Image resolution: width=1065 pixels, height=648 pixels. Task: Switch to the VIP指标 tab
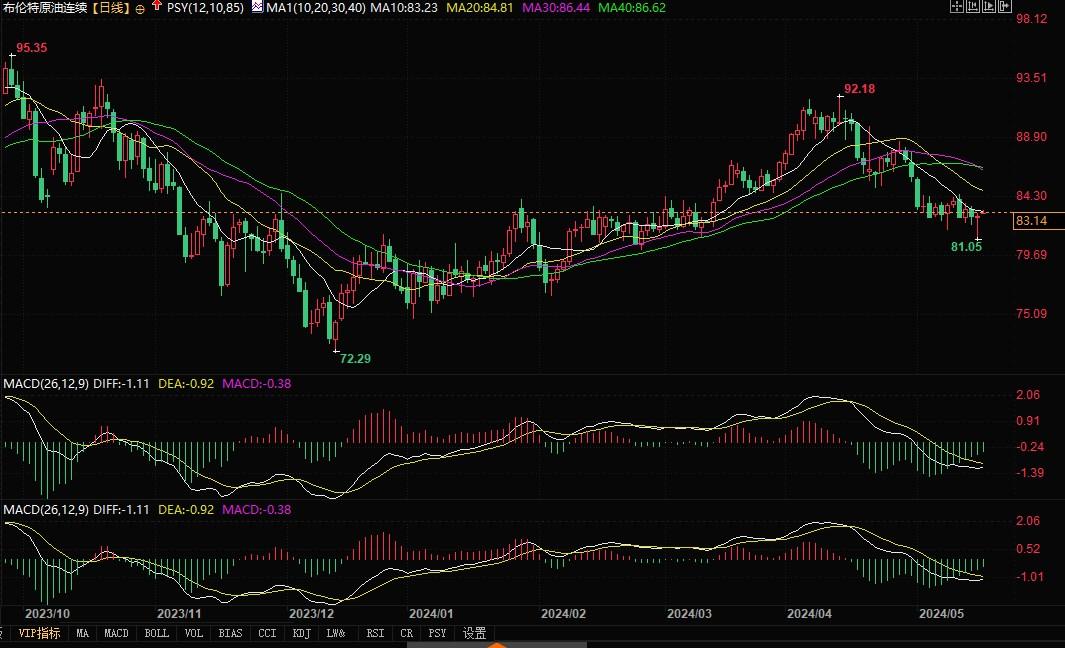click(38, 633)
